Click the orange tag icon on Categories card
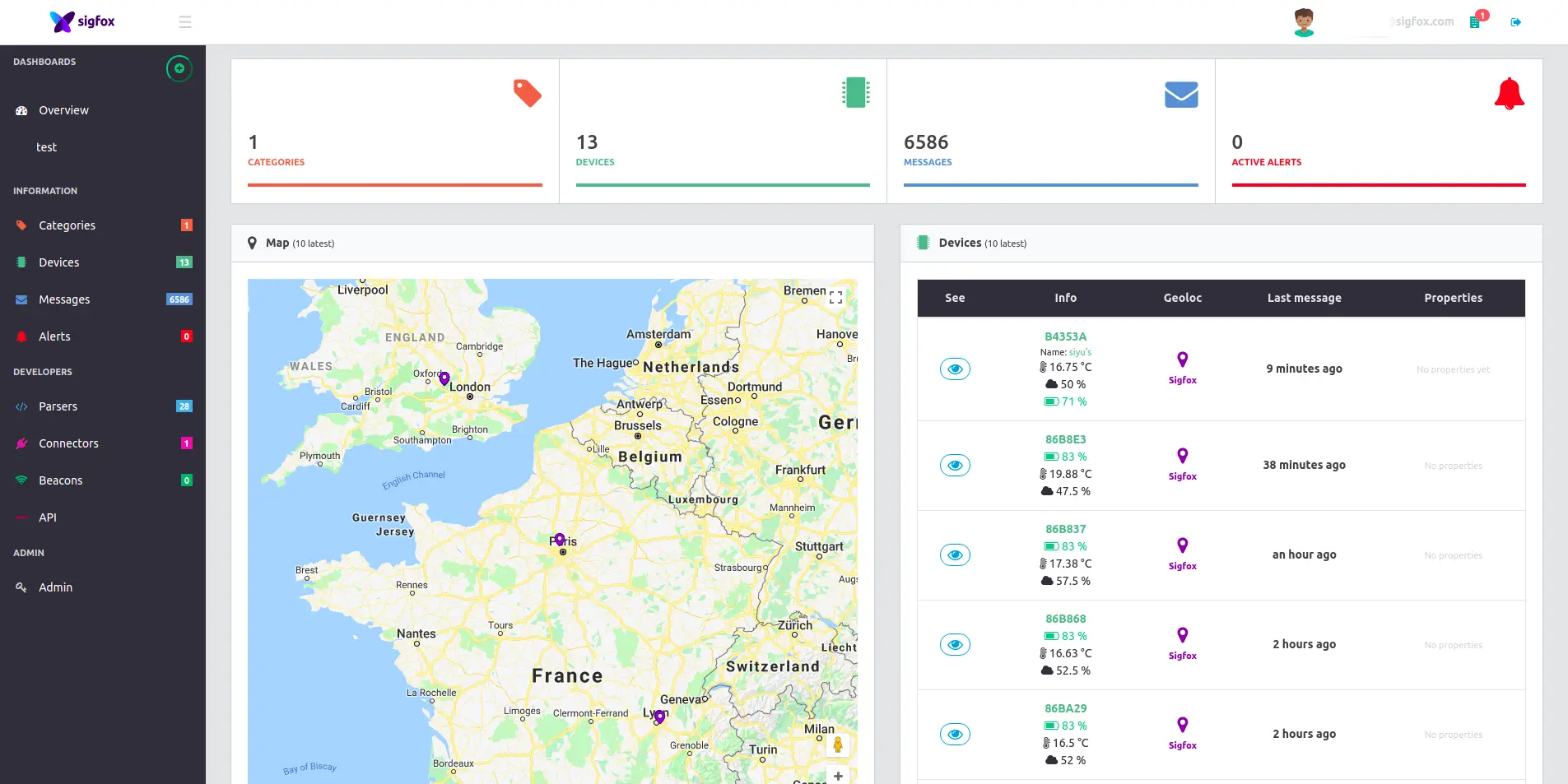Image resolution: width=1568 pixels, height=784 pixels. click(527, 93)
